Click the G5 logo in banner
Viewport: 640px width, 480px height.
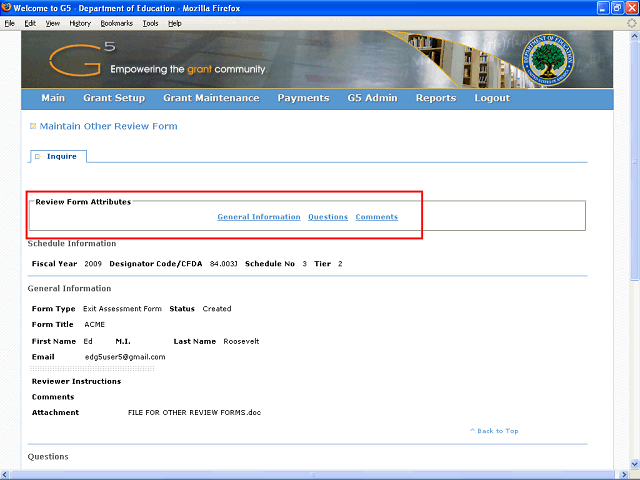point(82,60)
